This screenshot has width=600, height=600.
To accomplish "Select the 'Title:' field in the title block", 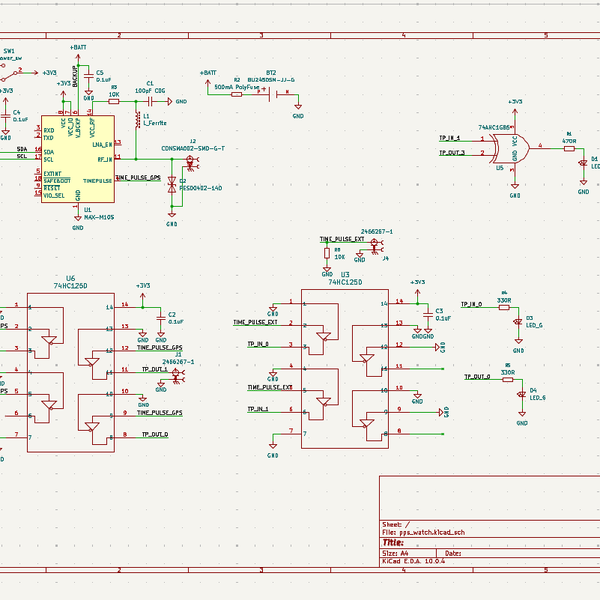I will coord(393,543).
